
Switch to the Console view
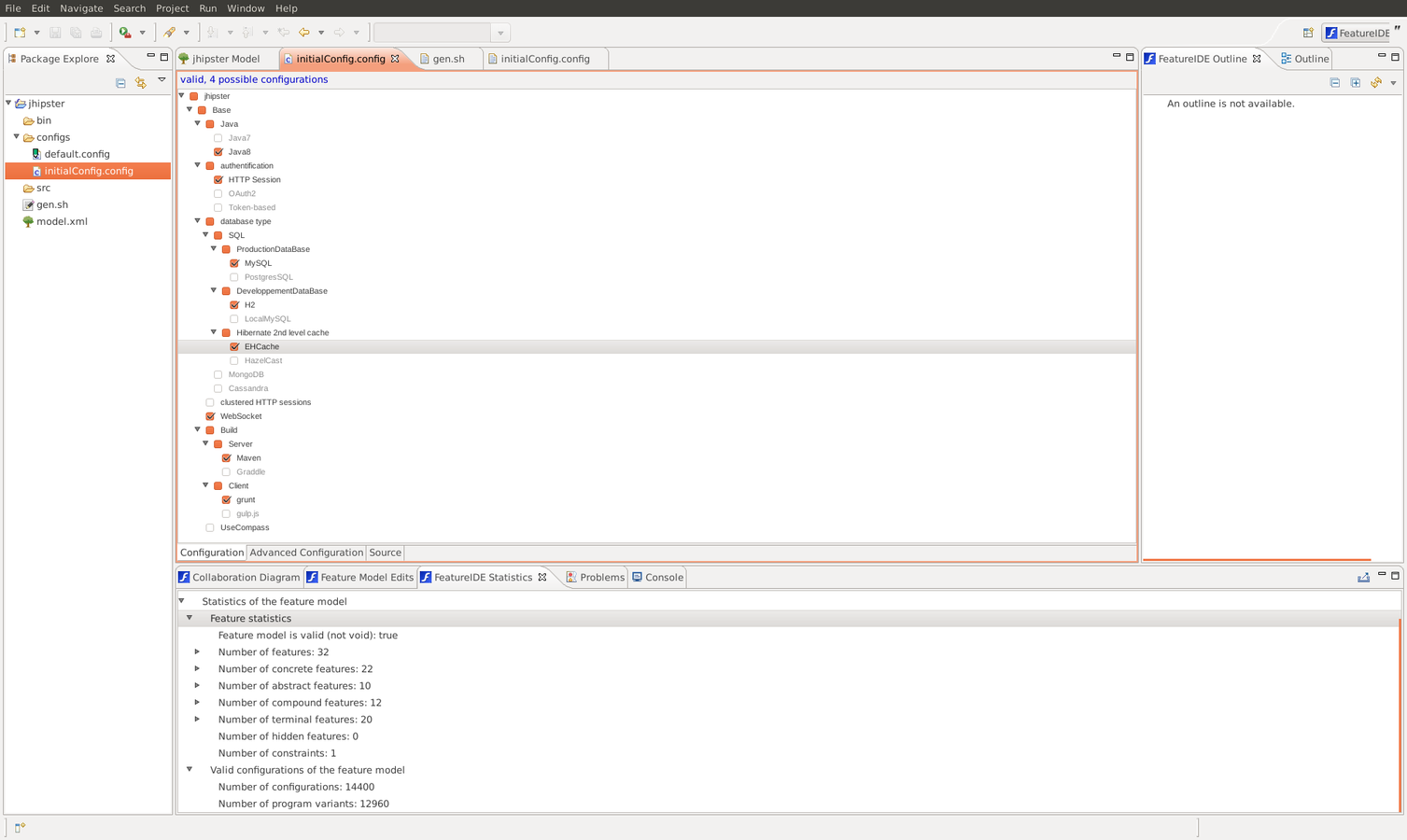point(658,578)
